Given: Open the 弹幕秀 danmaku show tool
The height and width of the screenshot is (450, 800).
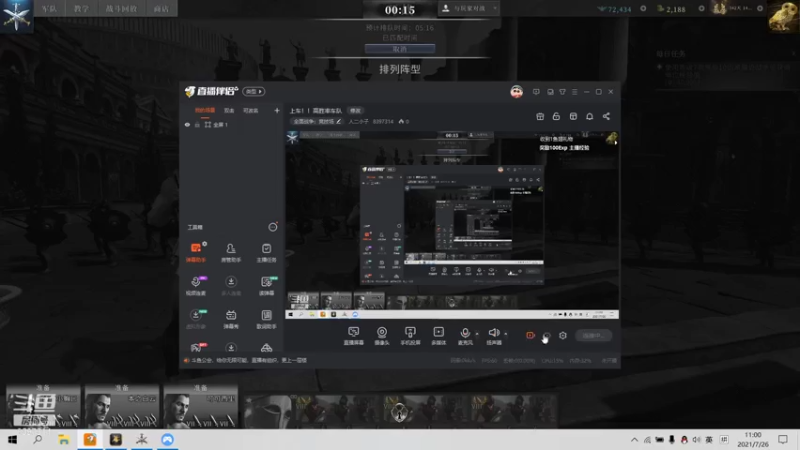Looking at the screenshot, I should point(231,319).
